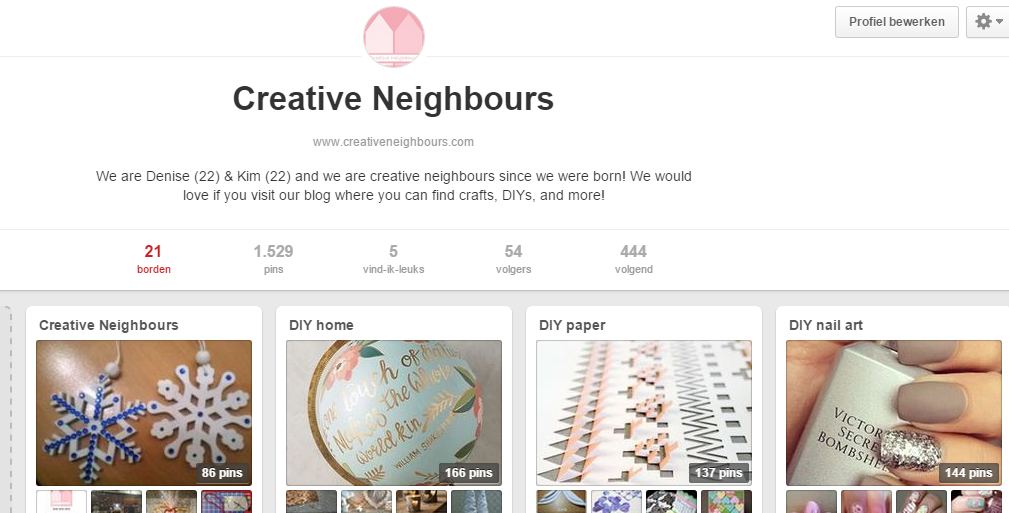Open the DIY nail art cover photo

click(x=894, y=413)
